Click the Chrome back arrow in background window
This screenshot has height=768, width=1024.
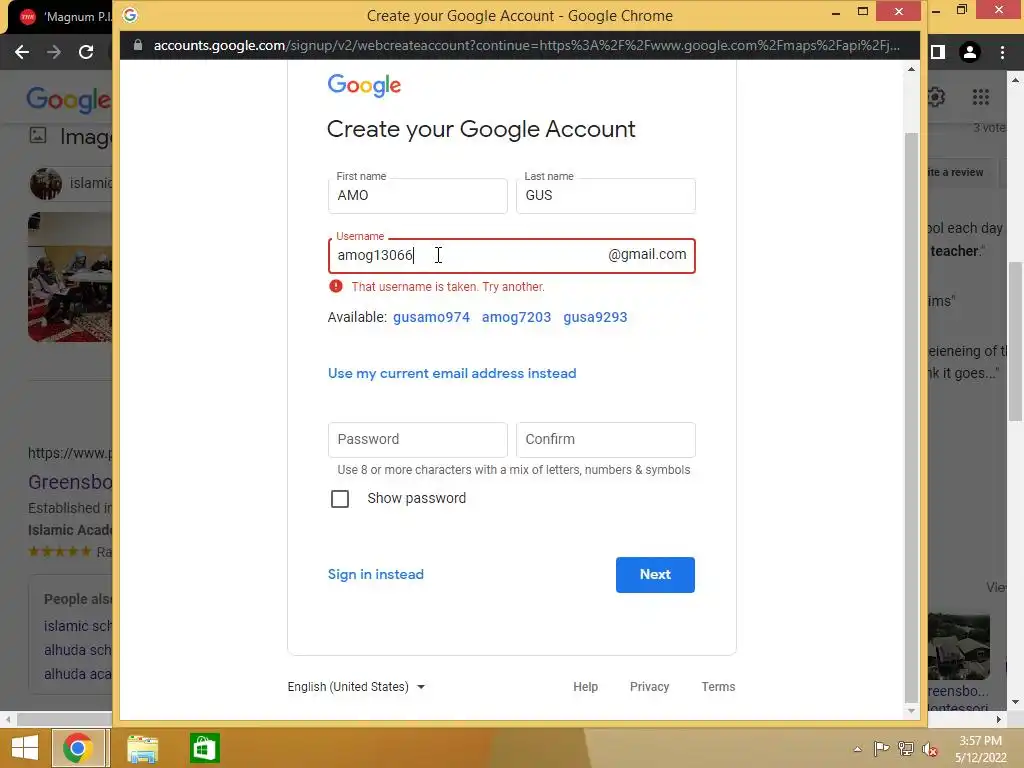pyautogui.click(x=22, y=52)
